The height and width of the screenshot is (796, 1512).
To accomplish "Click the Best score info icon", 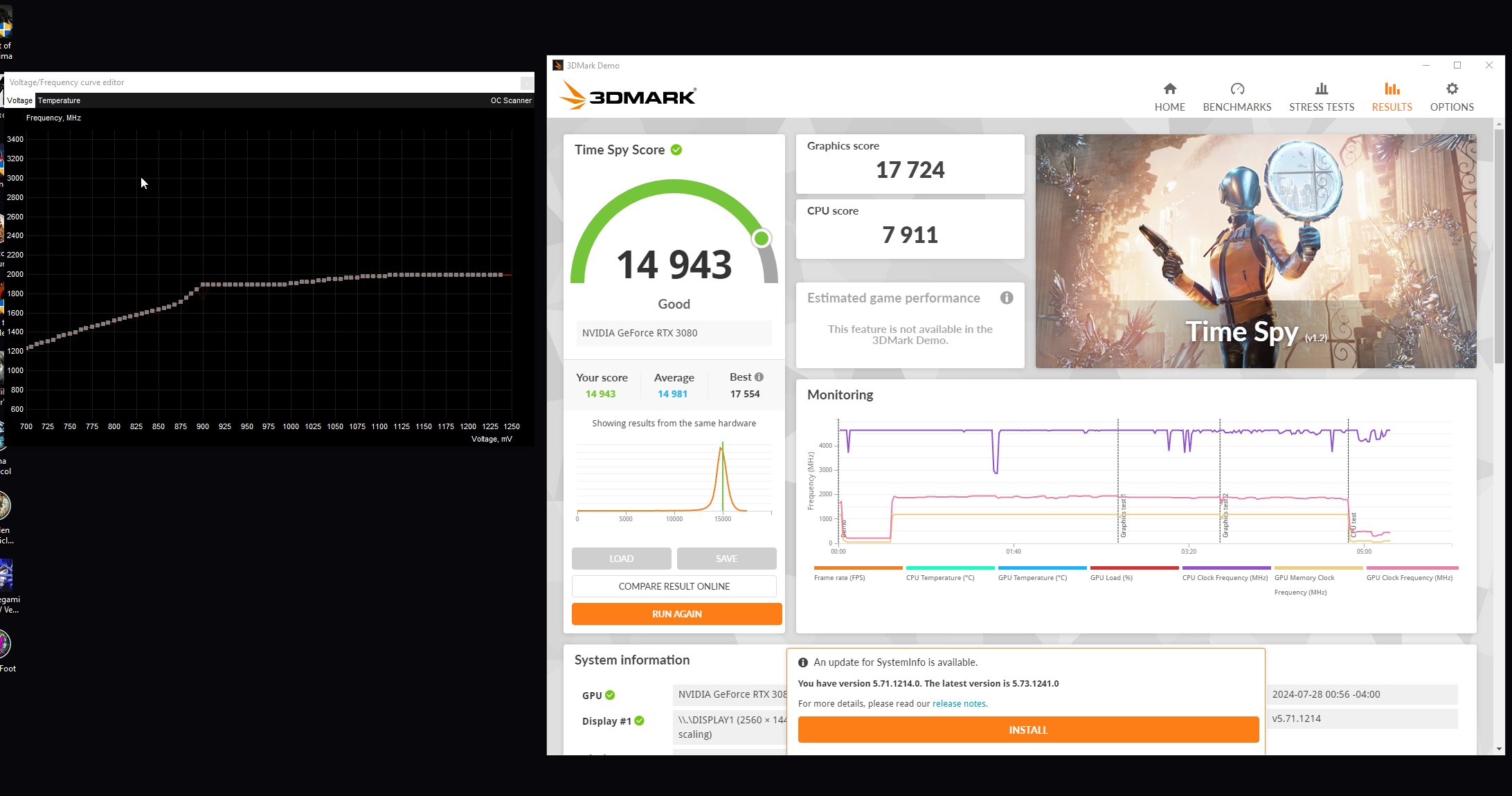I will coord(759,377).
